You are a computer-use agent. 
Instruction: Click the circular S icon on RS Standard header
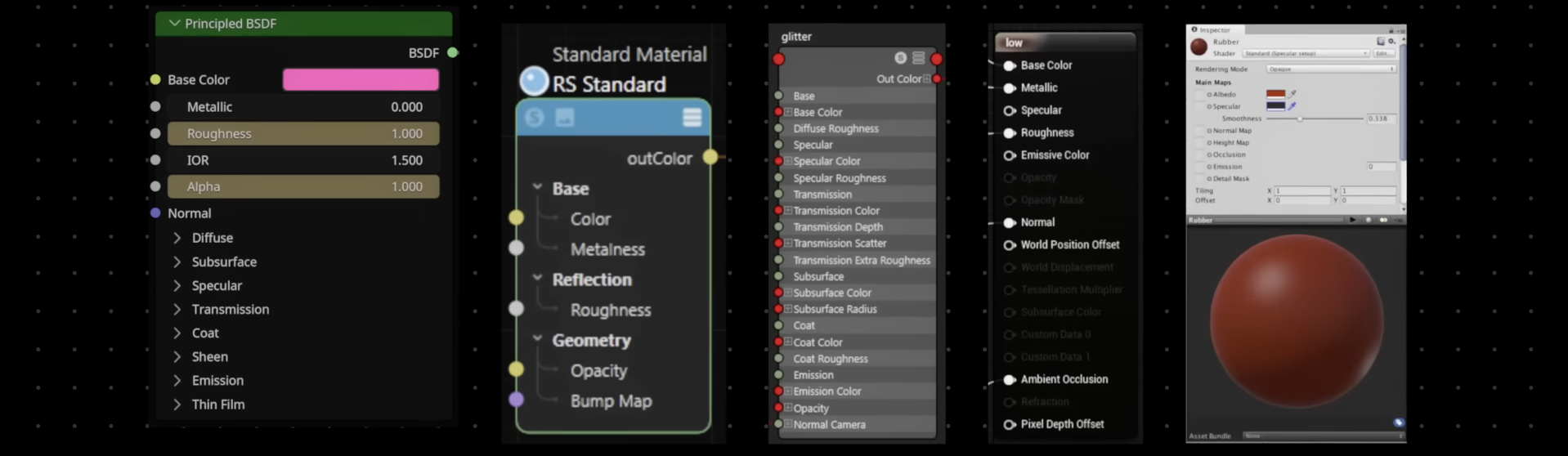(535, 118)
